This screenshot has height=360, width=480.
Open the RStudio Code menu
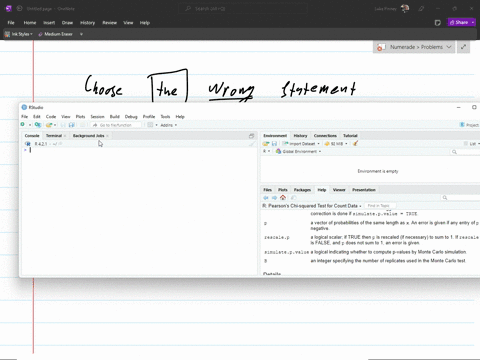click(51, 117)
